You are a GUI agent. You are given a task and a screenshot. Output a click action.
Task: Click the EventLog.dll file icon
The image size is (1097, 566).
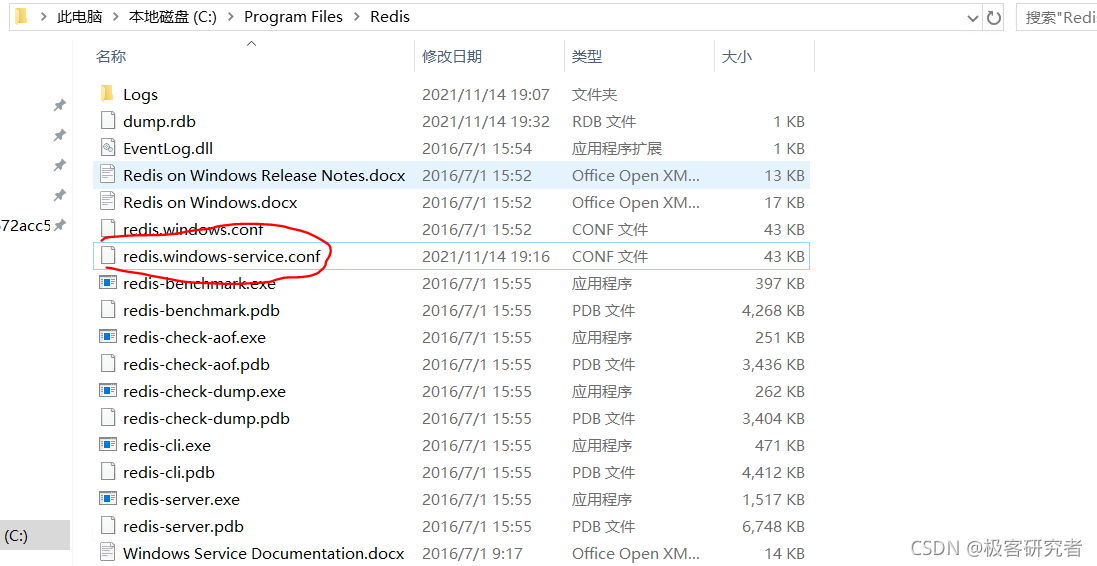(108, 148)
